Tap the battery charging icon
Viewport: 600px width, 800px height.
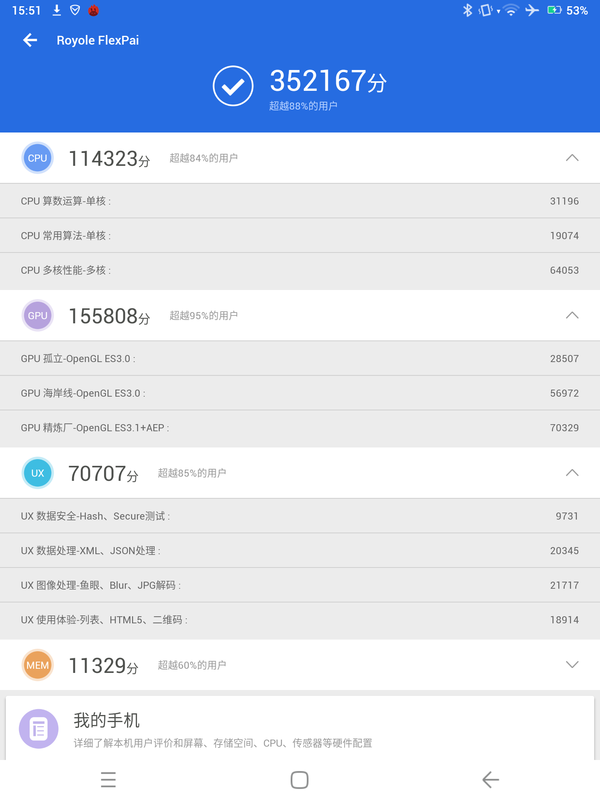tap(554, 10)
